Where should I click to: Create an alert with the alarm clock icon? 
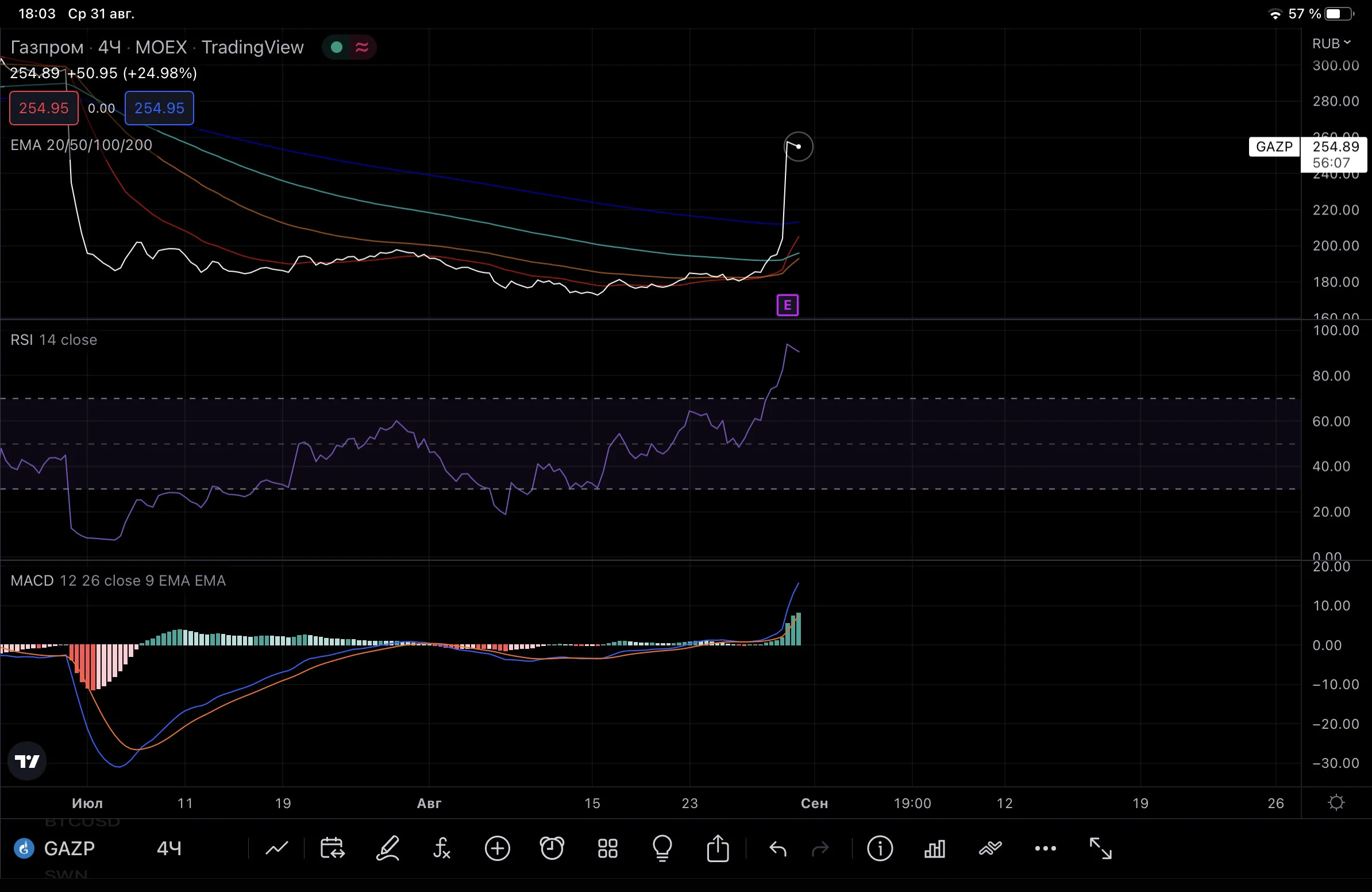[552, 848]
